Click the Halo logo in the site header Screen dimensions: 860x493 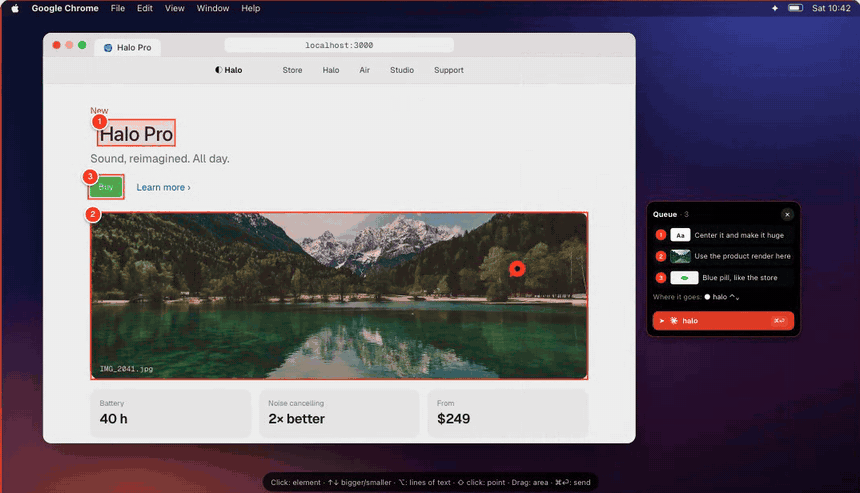click(x=229, y=70)
